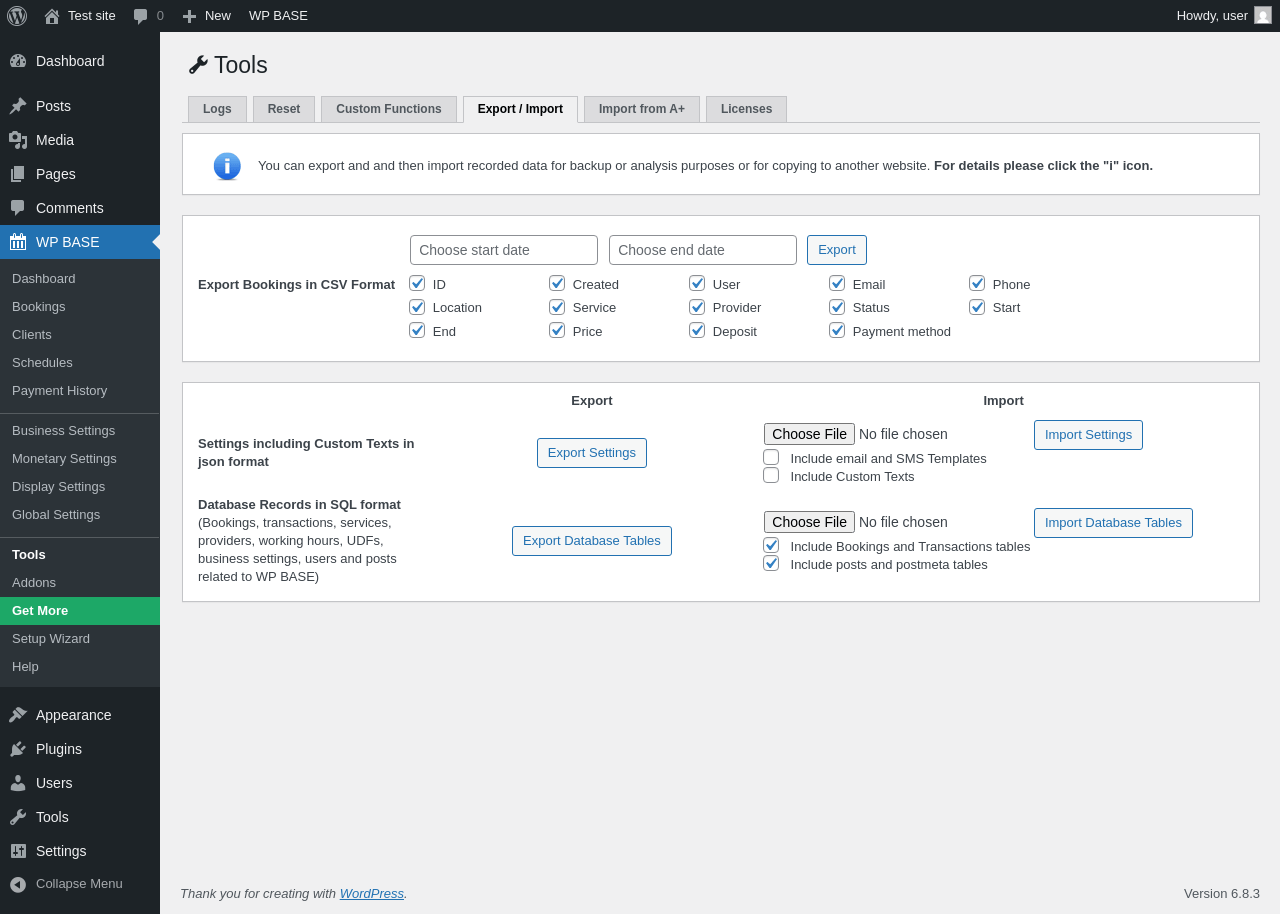1280x914 pixels.
Task: Open the comments bubble in admin bar
Action: tap(141, 16)
